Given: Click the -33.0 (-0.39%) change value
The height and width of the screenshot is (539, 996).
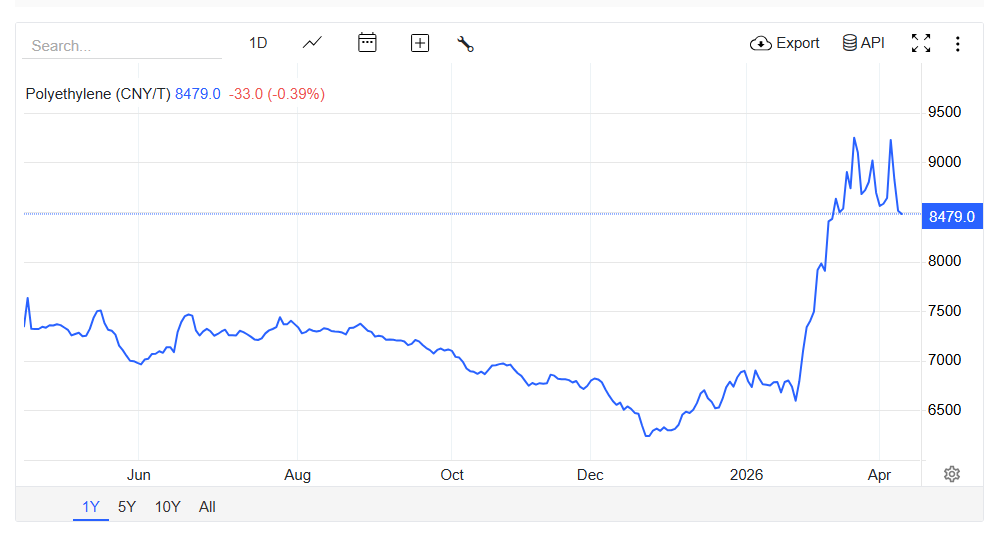Looking at the screenshot, I should (277, 94).
